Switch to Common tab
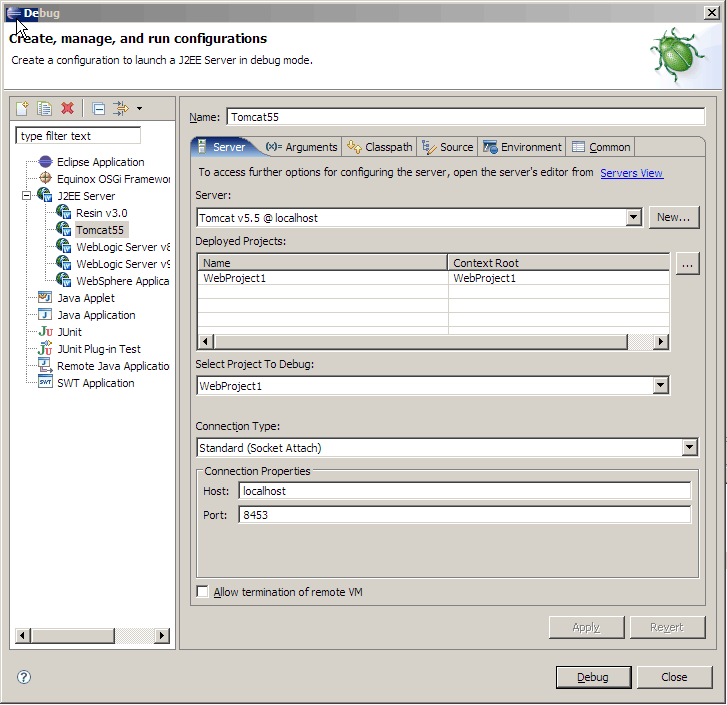 pos(601,147)
